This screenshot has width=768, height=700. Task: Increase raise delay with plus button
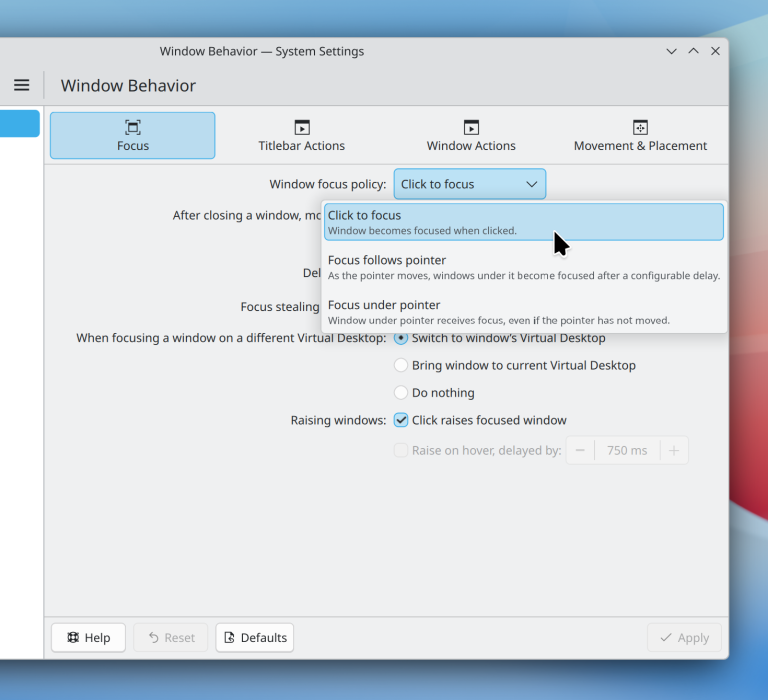(x=674, y=450)
